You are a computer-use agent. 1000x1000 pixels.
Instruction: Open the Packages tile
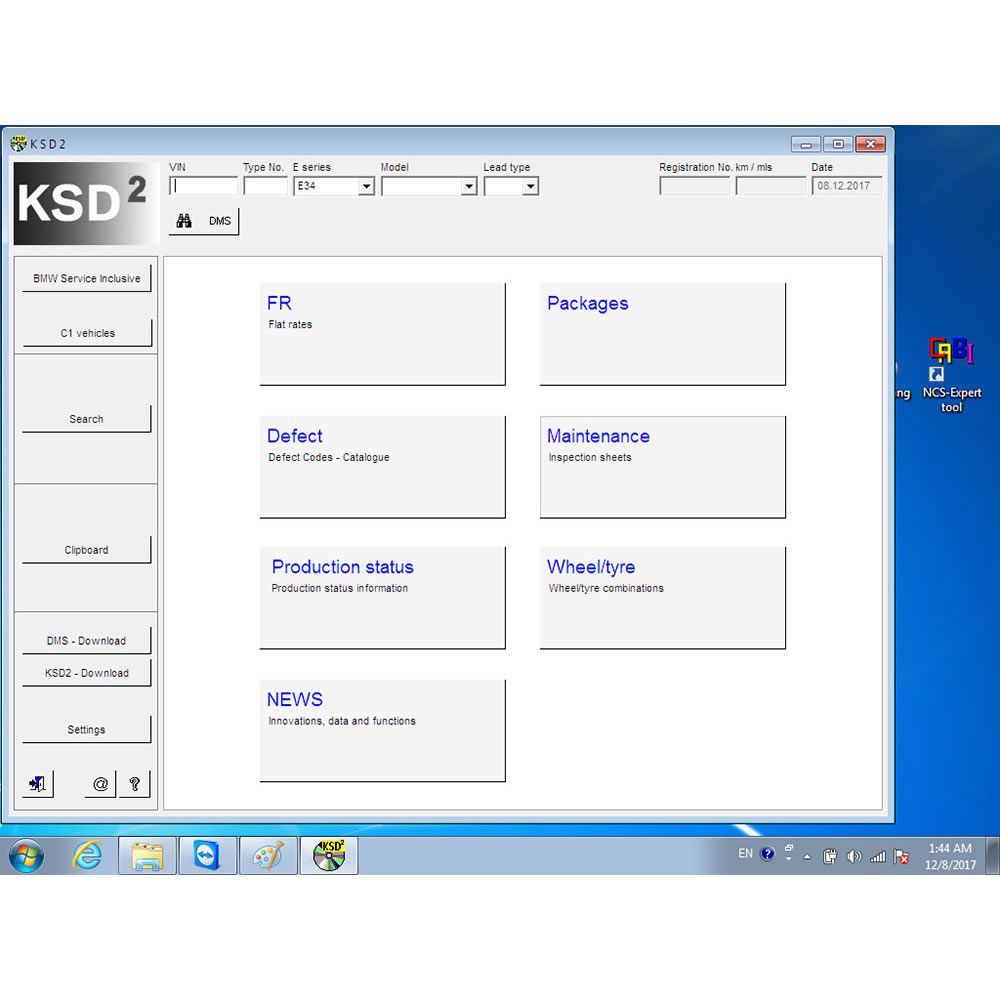tap(663, 334)
